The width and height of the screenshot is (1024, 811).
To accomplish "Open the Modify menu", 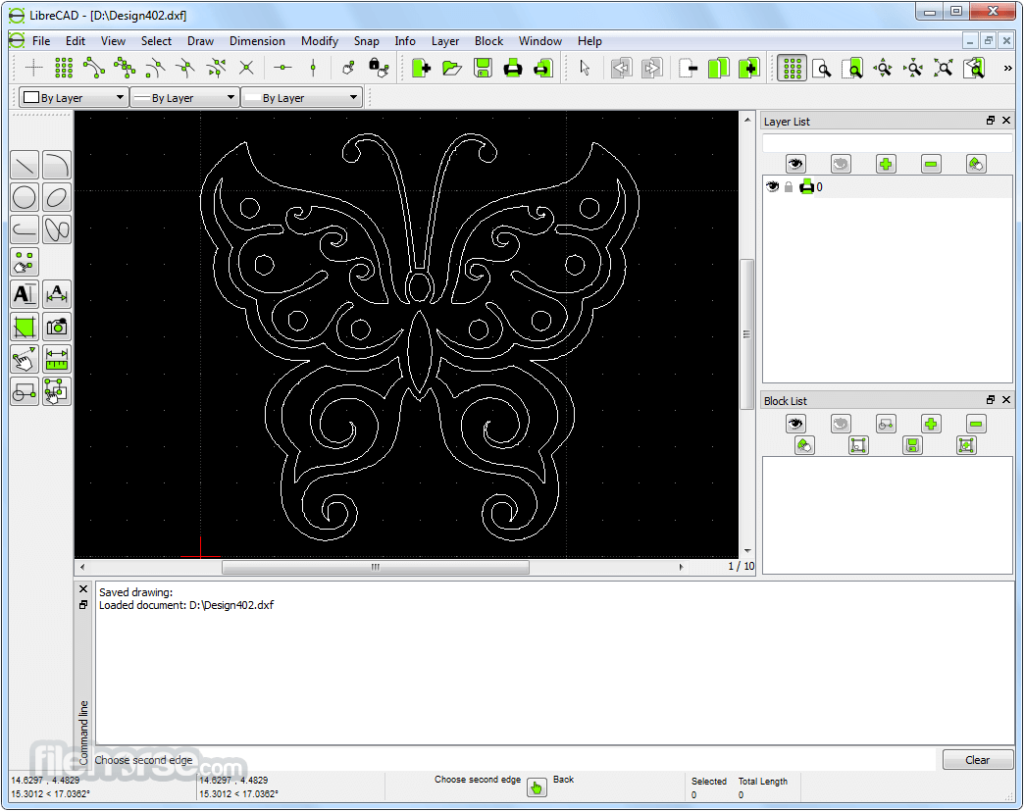I will click(x=319, y=41).
